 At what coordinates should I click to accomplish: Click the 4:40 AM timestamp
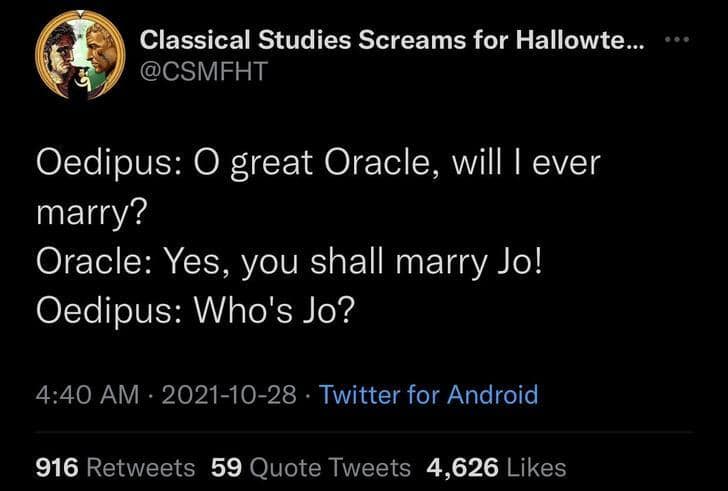87,394
